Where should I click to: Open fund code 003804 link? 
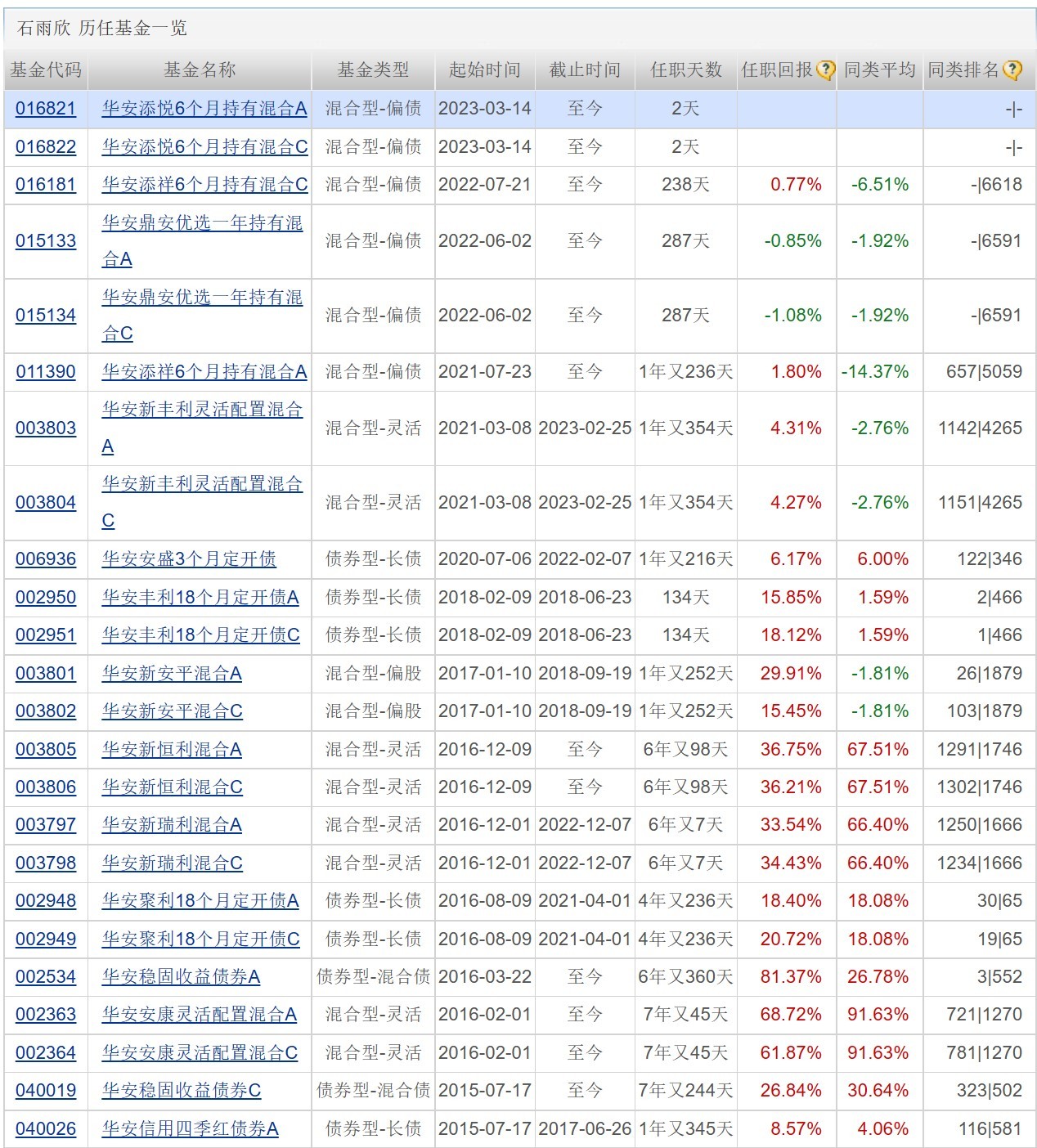point(46,503)
